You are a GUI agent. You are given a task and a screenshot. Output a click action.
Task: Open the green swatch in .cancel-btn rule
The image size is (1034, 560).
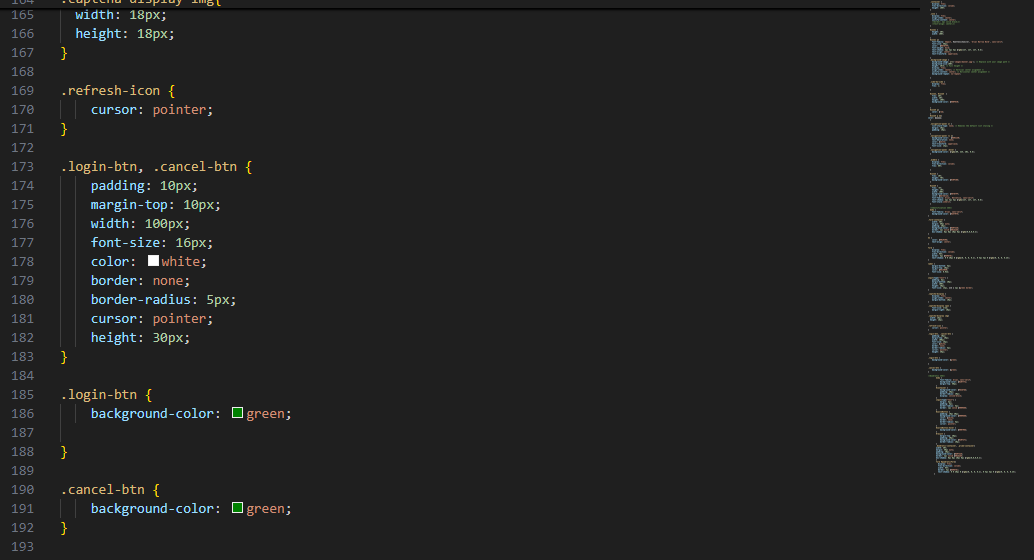tap(237, 508)
